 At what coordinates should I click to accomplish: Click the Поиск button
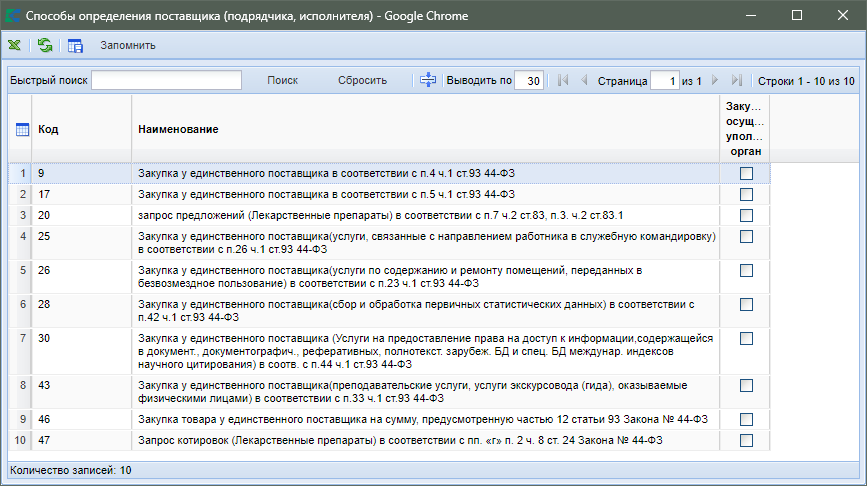[x=282, y=80]
